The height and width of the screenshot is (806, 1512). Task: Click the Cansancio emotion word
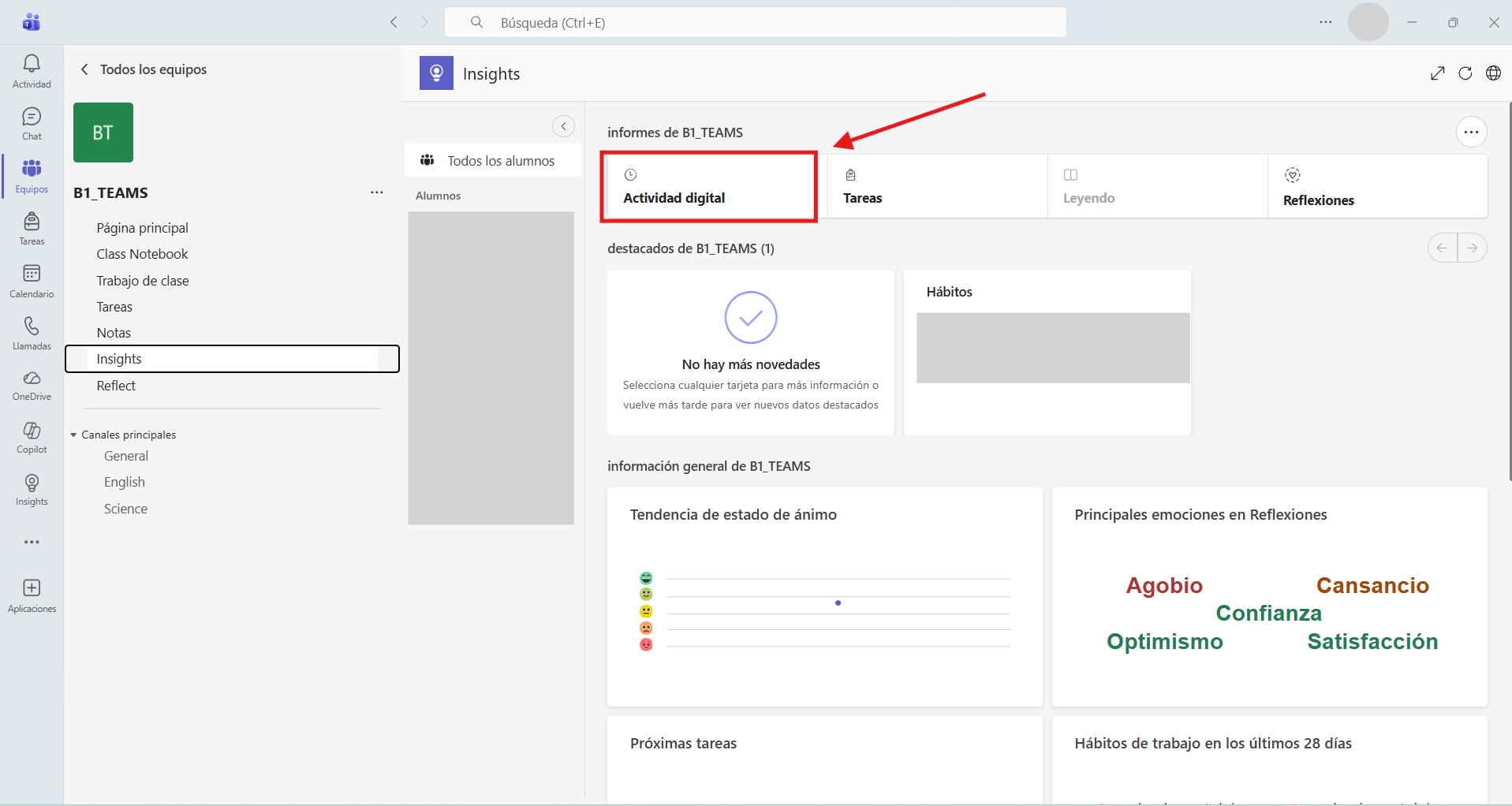(x=1372, y=585)
